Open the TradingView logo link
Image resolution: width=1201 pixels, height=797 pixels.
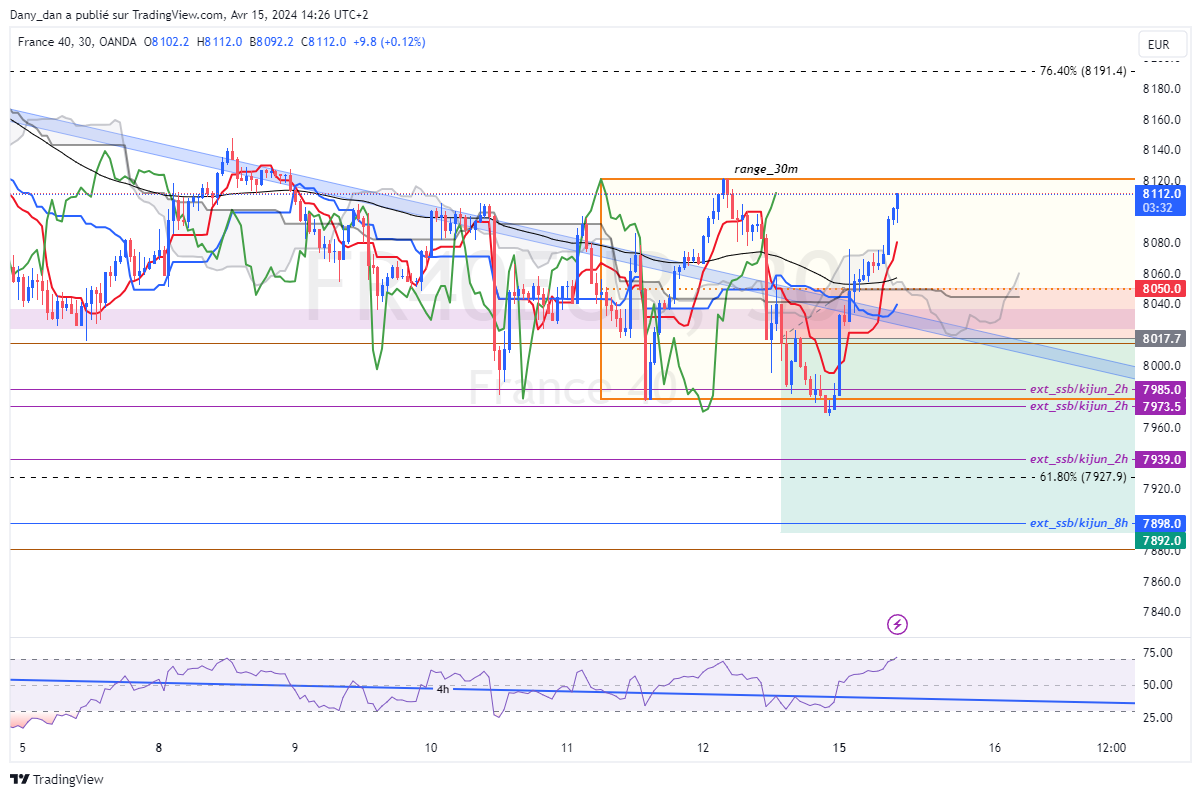57,779
